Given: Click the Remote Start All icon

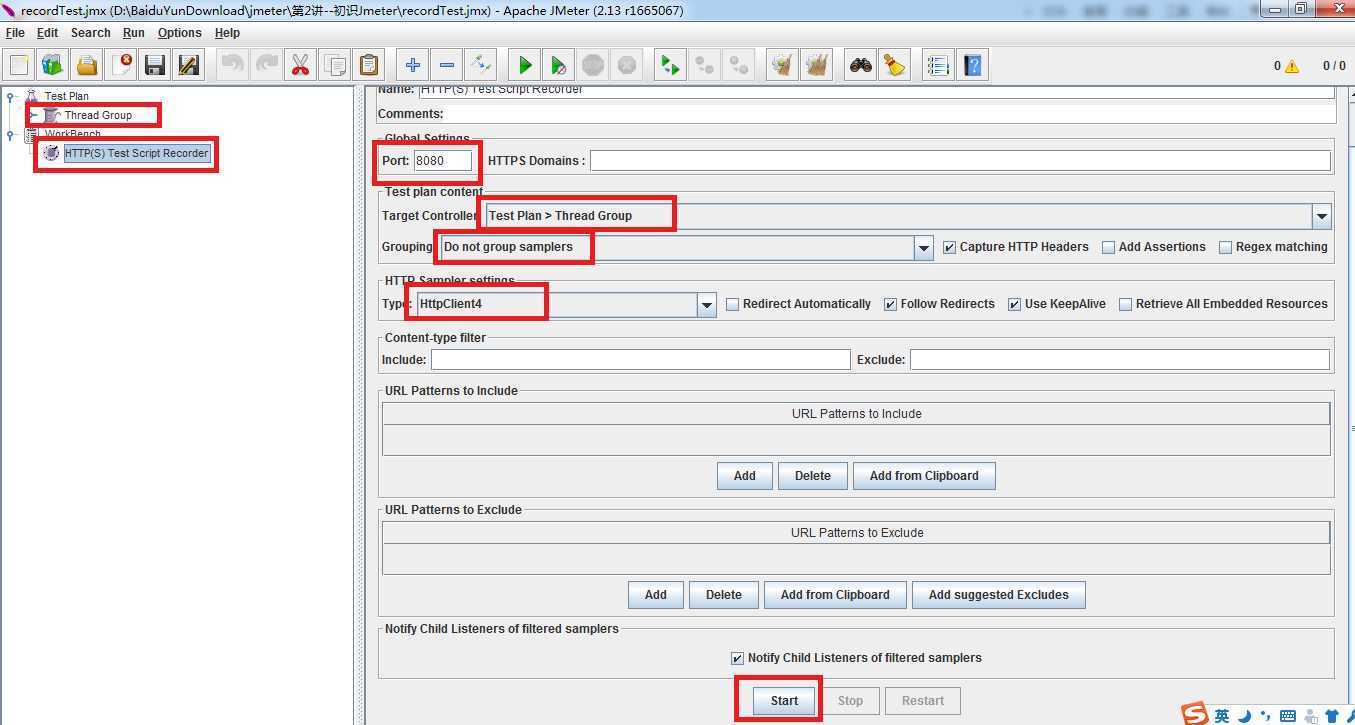Looking at the screenshot, I should point(671,65).
